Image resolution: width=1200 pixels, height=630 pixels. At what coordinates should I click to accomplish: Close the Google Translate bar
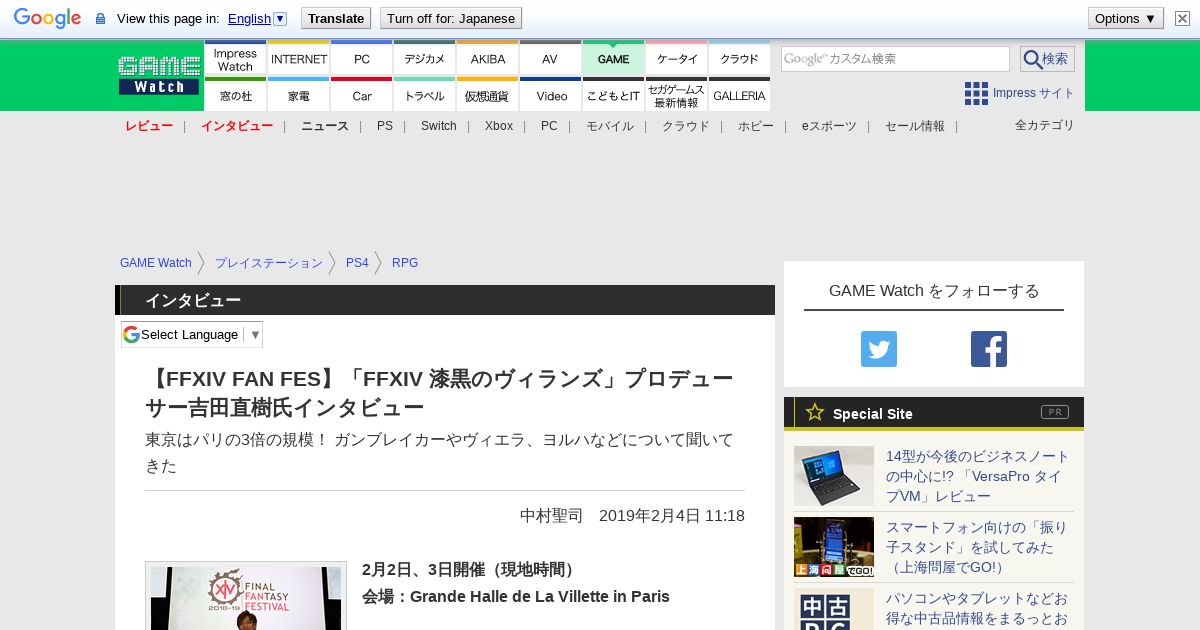pos(1182,18)
